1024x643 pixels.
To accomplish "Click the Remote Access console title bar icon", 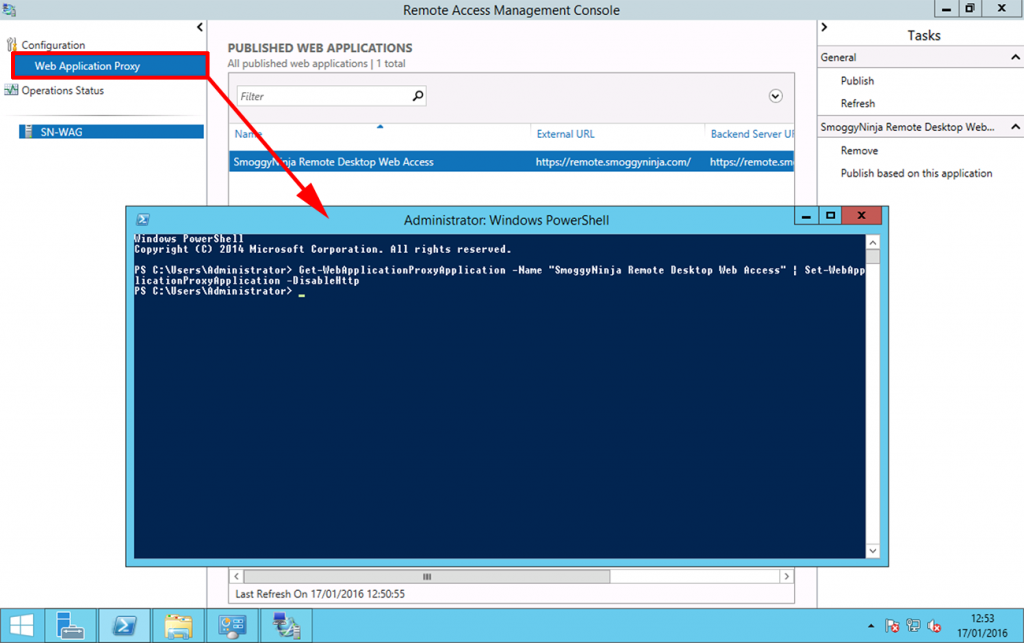I will (x=9, y=10).
